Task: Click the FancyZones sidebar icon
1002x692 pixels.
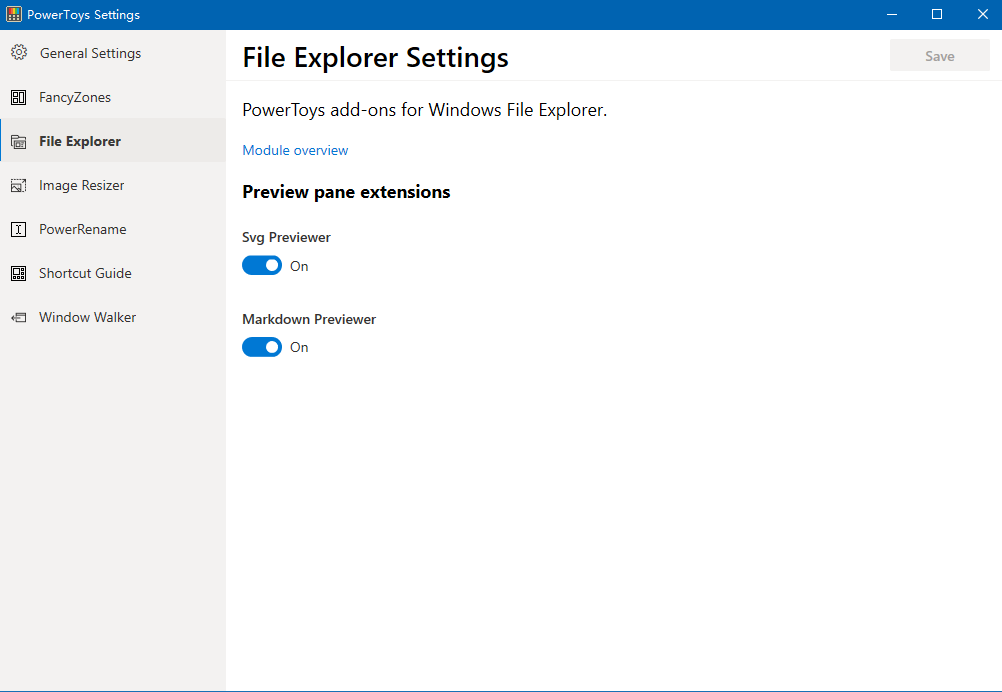Action: tap(19, 97)
